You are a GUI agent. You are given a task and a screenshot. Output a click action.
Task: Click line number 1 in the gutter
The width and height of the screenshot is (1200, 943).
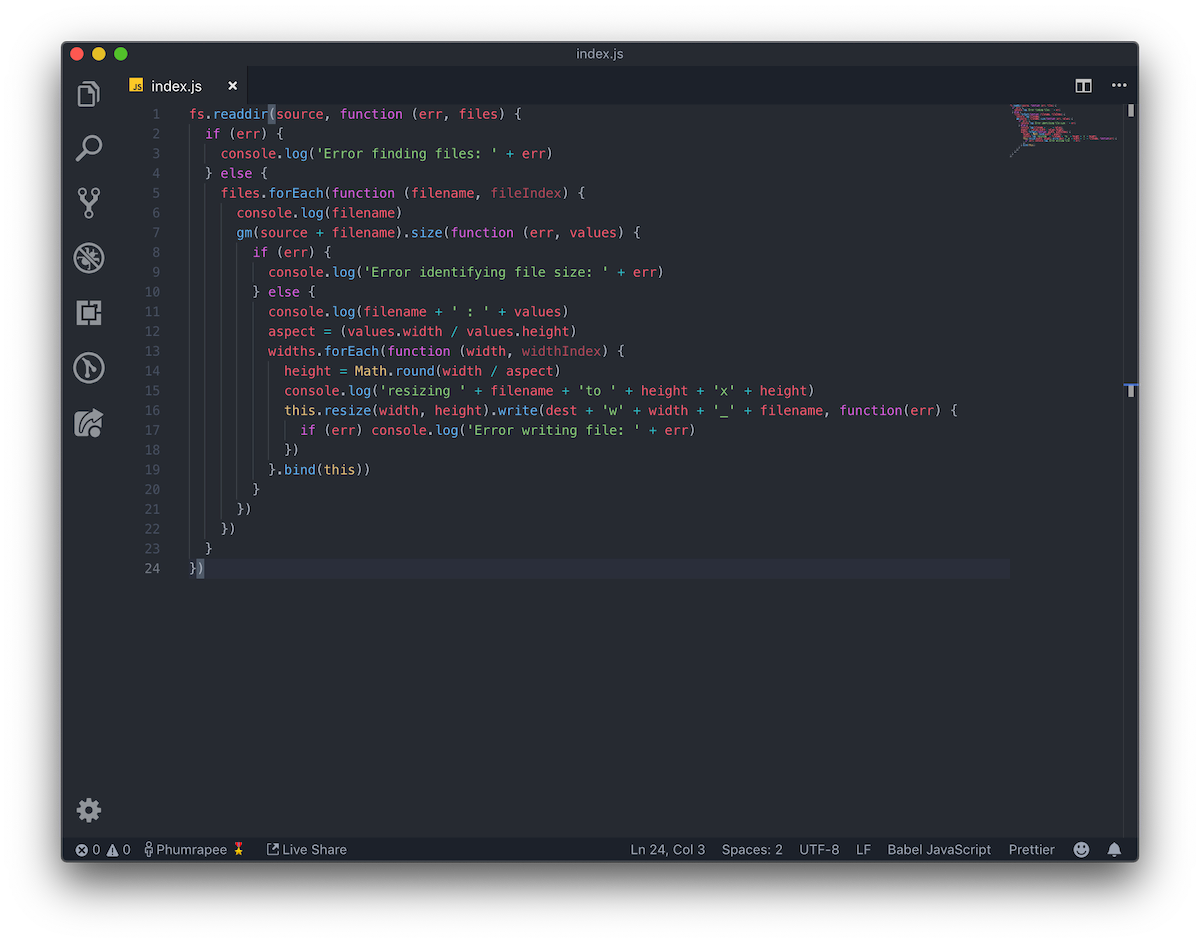pos(156,114)
